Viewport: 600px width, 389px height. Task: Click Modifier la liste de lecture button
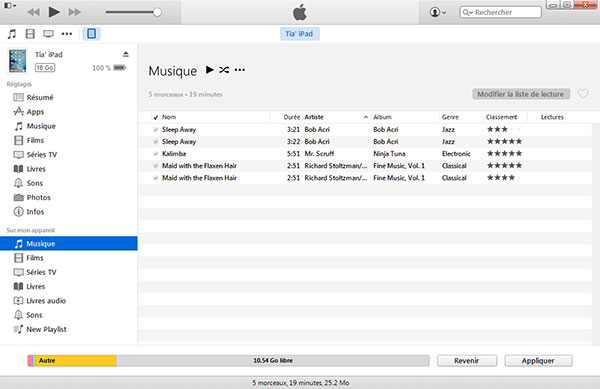click(521, 94)
